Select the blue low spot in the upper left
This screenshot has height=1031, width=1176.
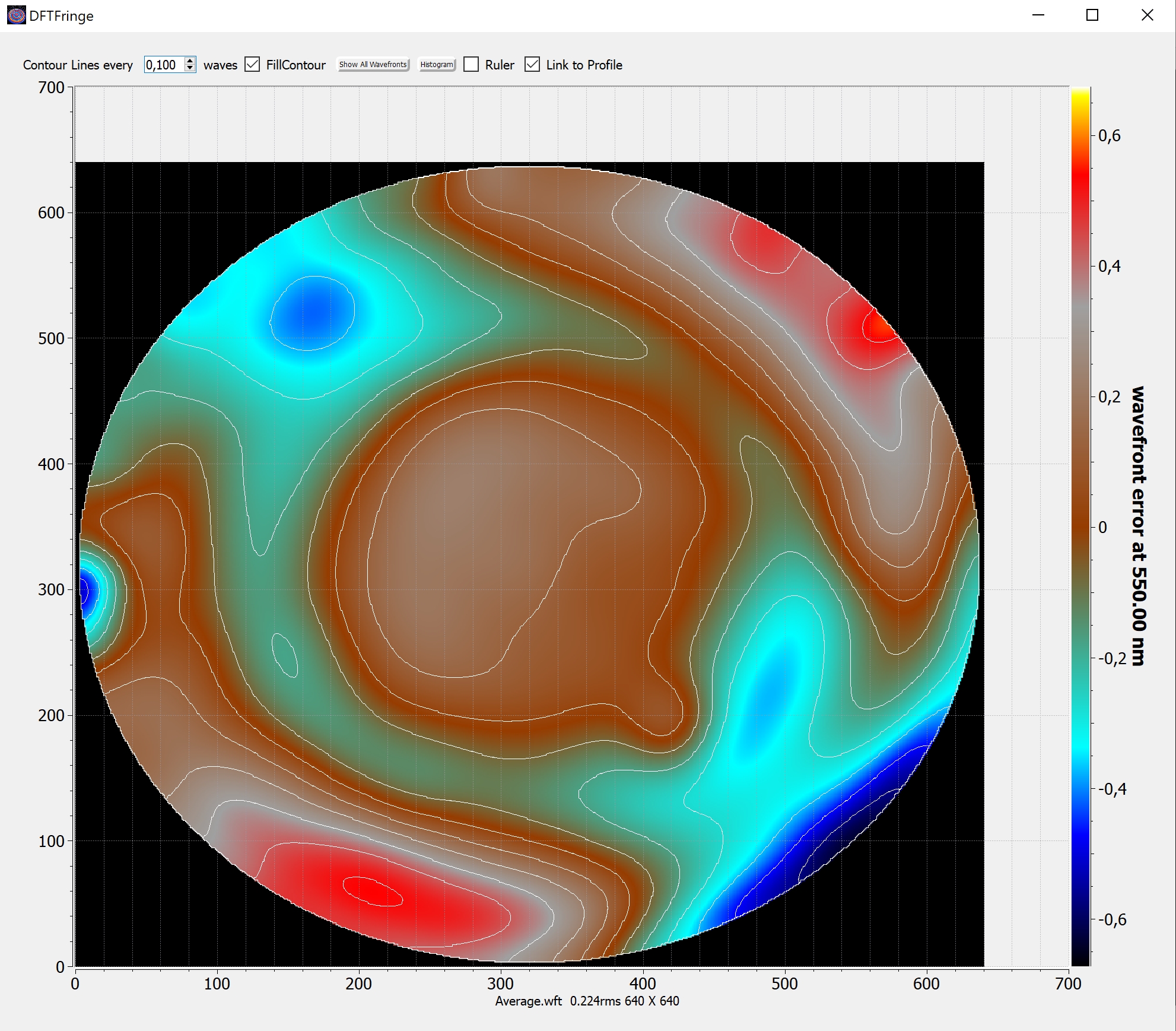313,312
